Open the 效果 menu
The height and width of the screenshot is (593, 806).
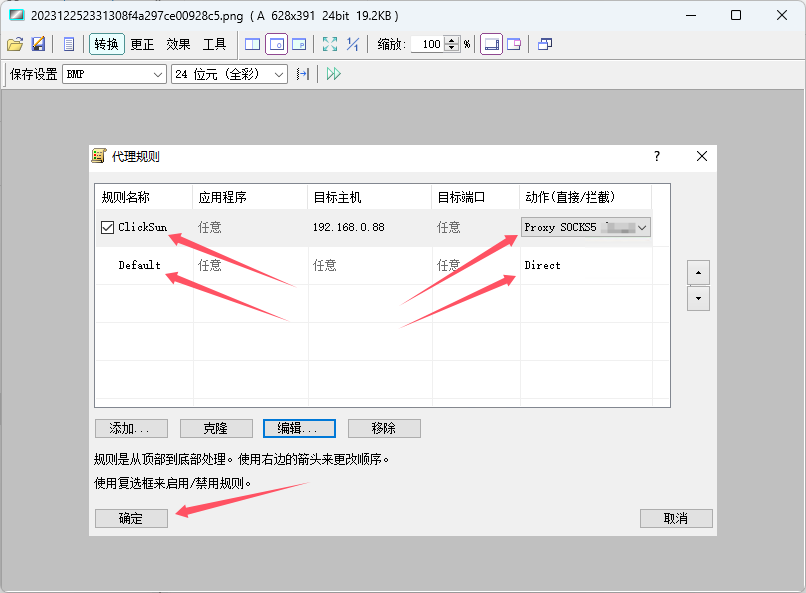(178, 44)
